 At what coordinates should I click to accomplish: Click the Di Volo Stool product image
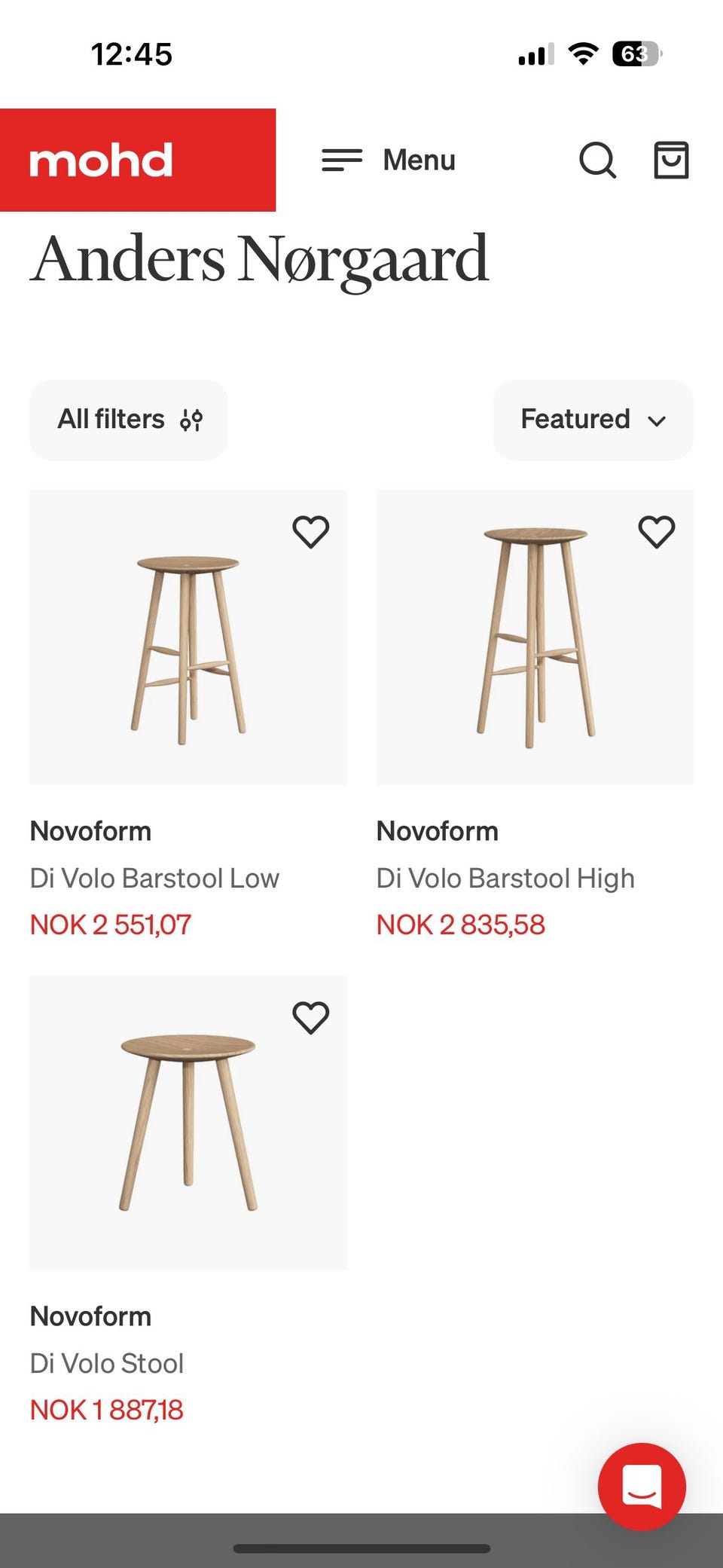coord(188,1123)
